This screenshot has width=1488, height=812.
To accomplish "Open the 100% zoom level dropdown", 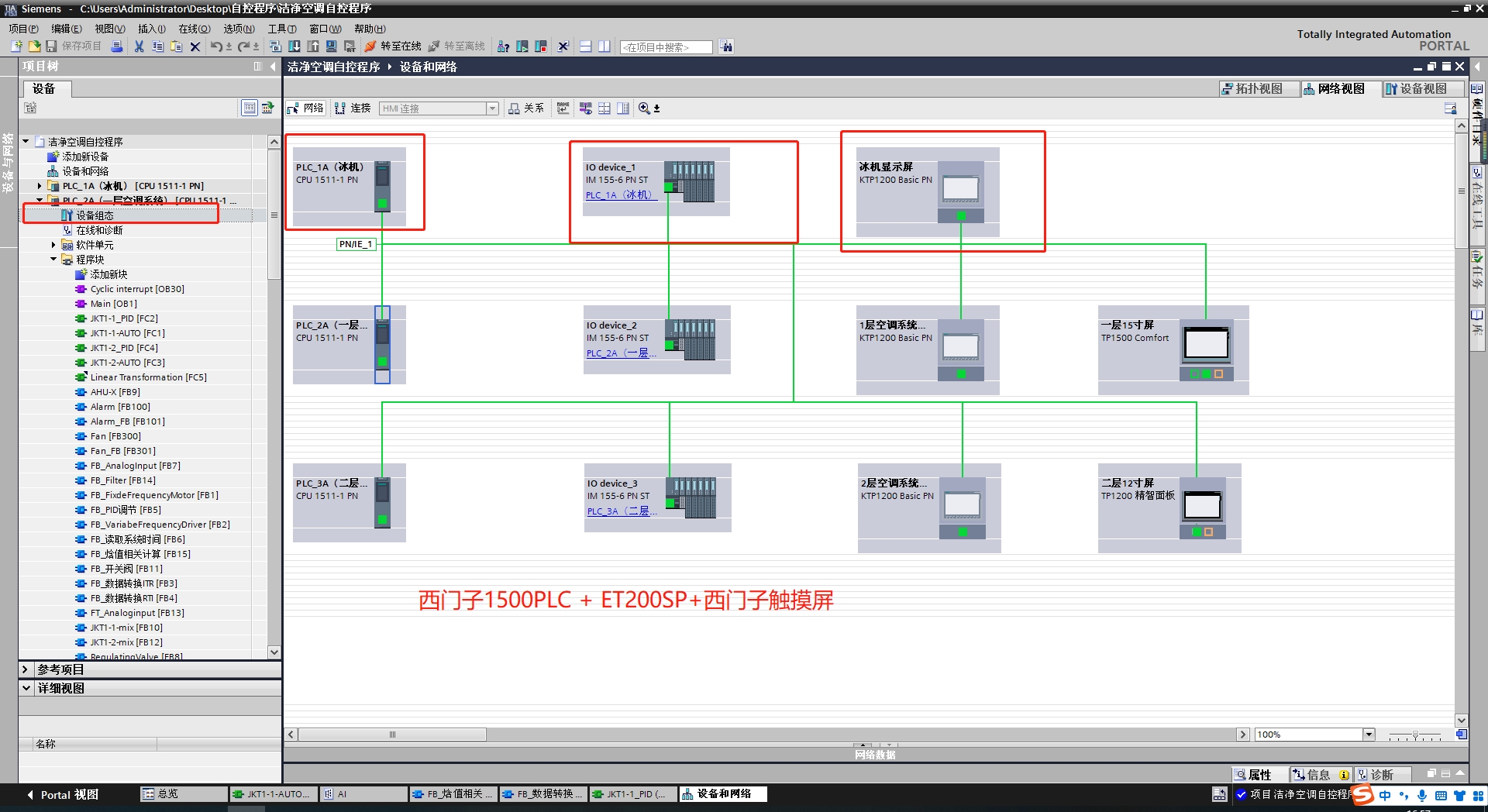I will click(1369, 735).
